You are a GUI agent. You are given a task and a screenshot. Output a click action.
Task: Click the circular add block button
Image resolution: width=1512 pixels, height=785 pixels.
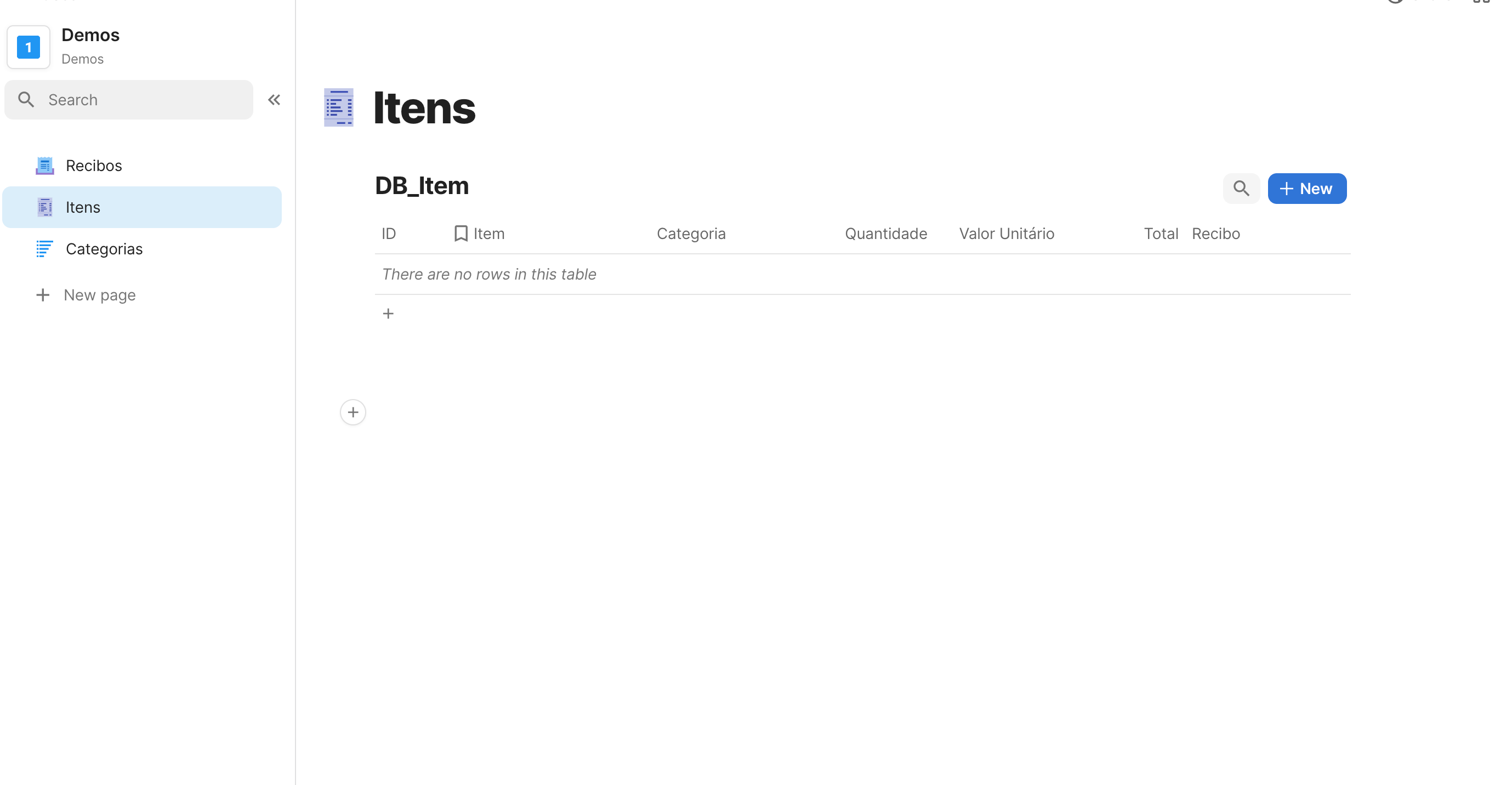tap(353, 412)
